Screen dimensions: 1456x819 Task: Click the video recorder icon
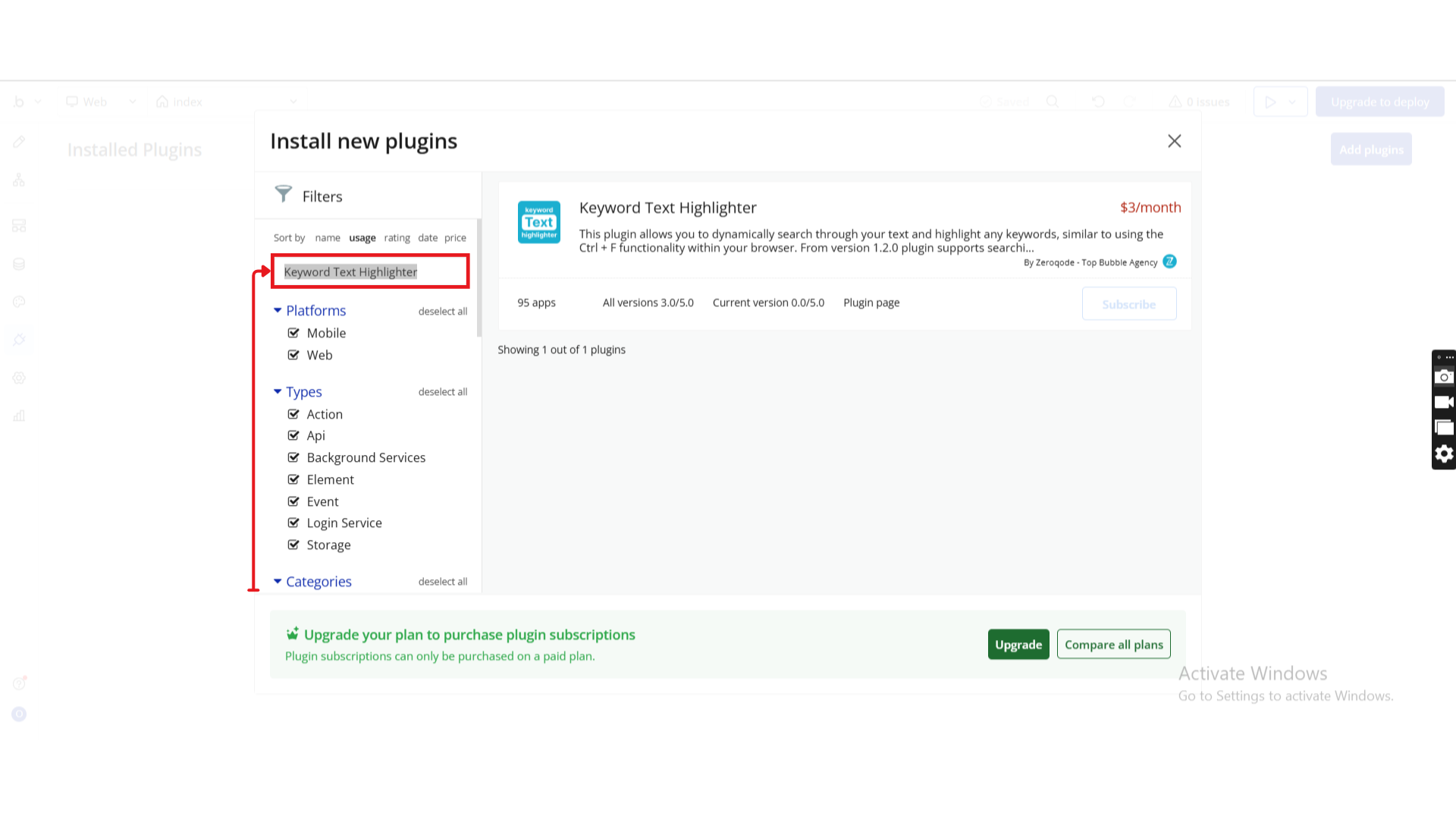(x=1444, y=403)
